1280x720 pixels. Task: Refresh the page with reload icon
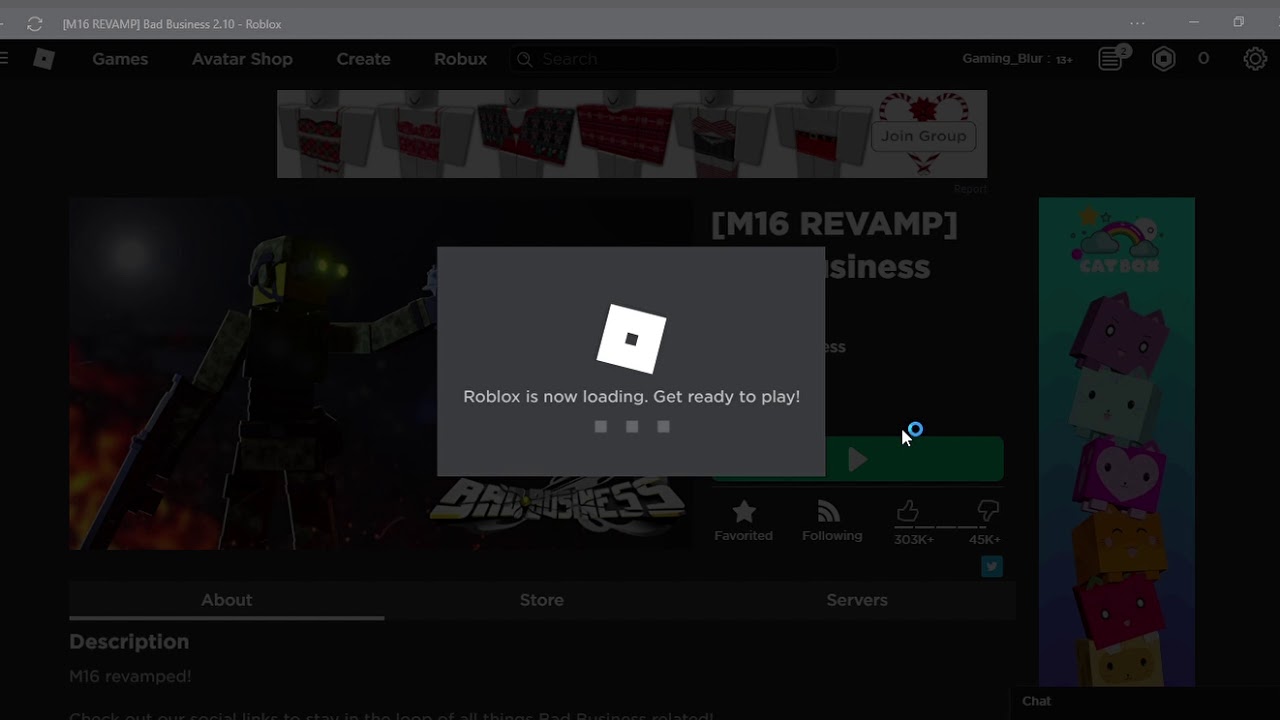(35, 24)
